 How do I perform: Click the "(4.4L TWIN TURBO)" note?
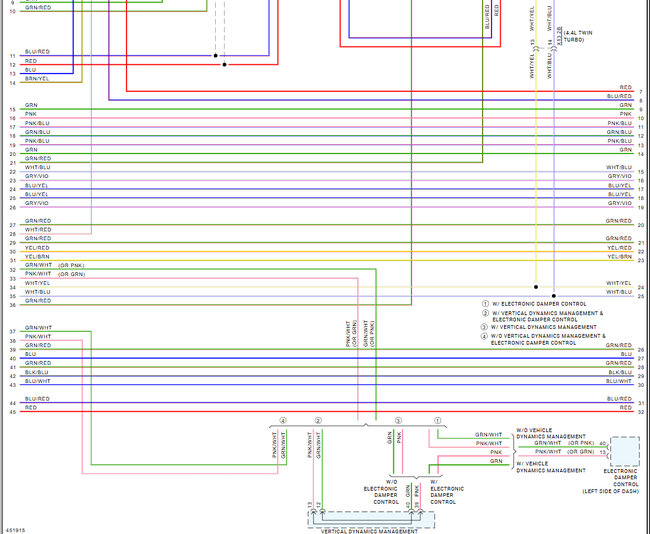pyautogui.click(x=578, y=36)
